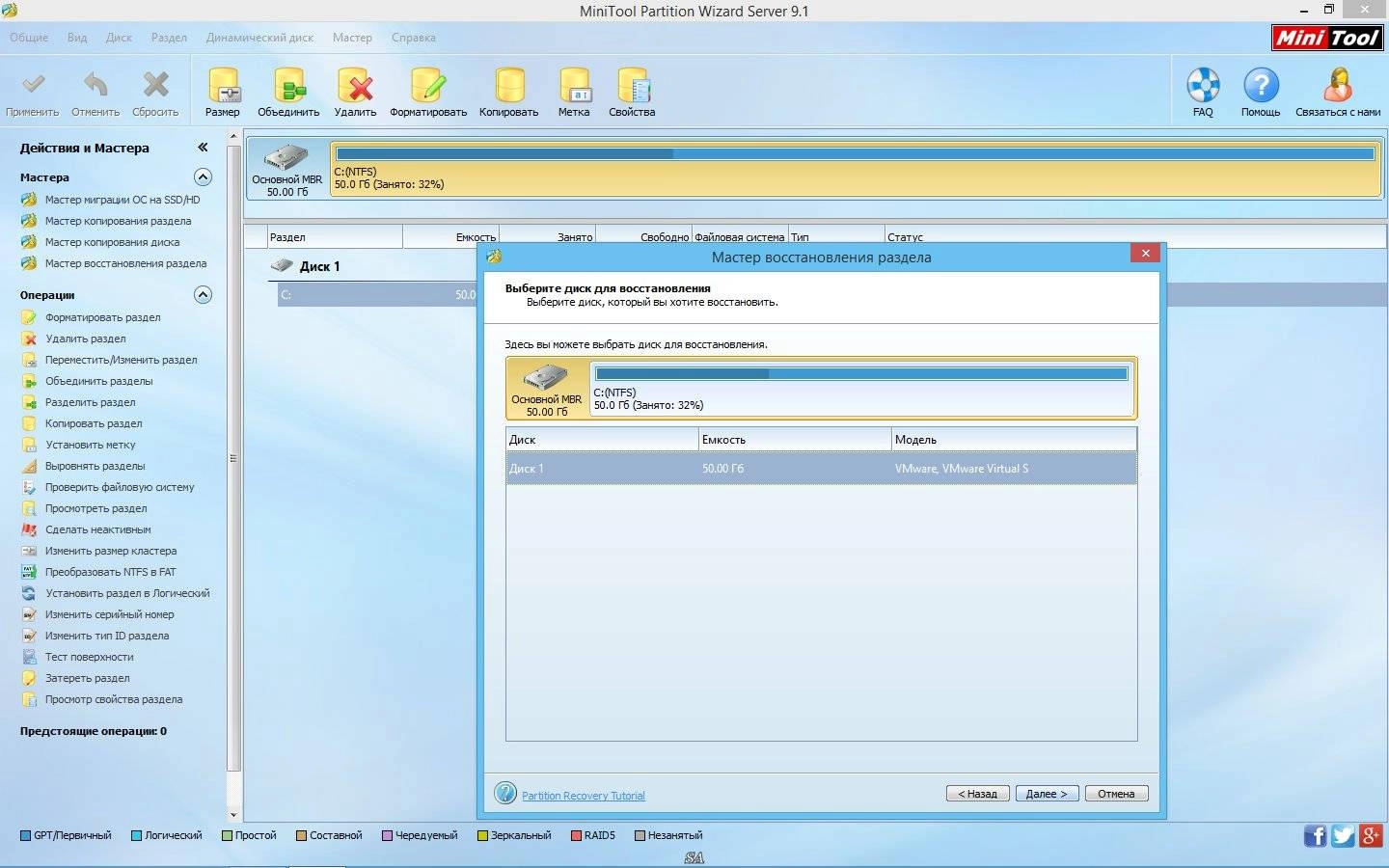
Task: Select Диск 1 row in wizard list
Action: [821, 469]
